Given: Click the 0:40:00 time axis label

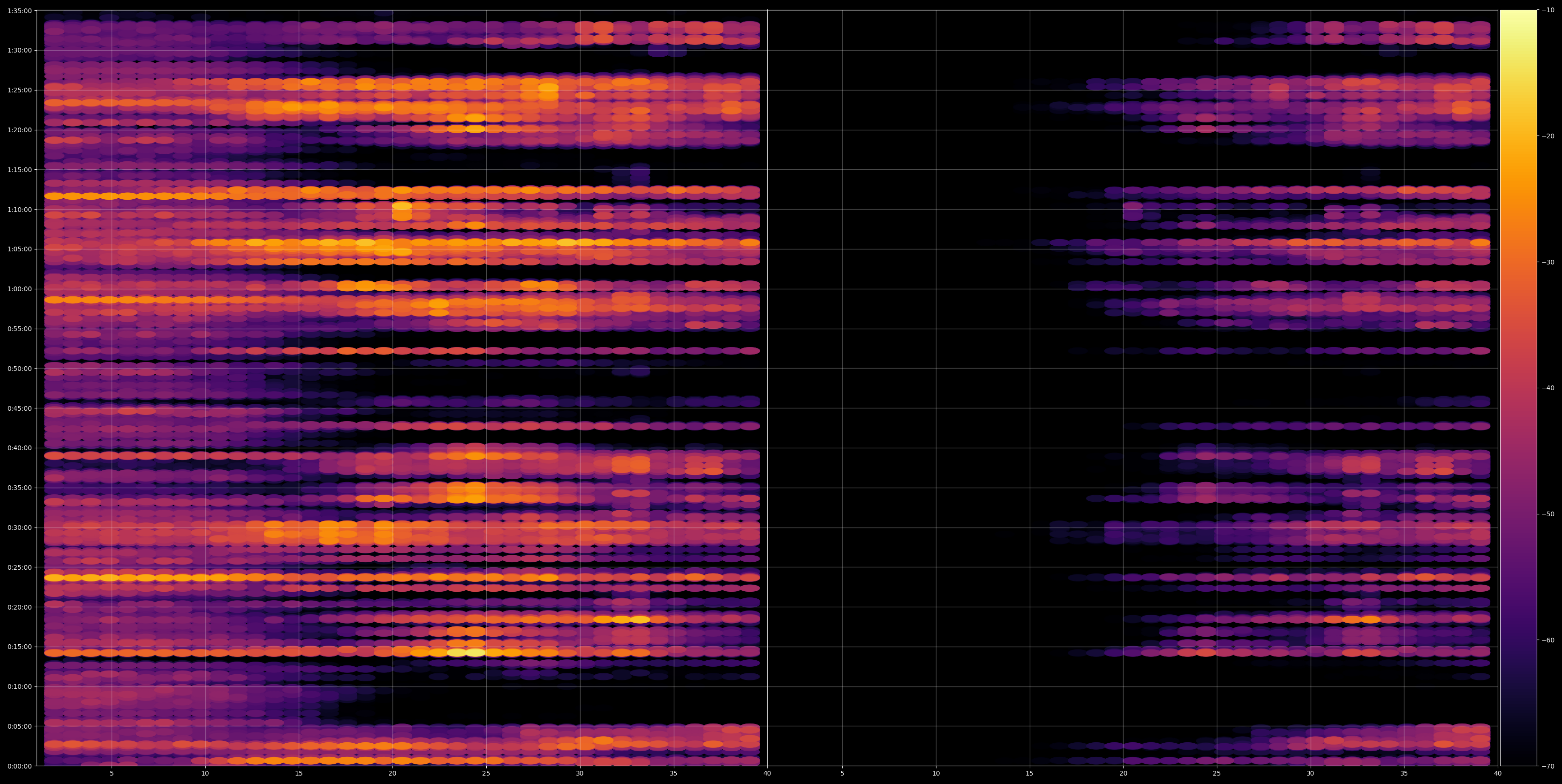Looking at the screenshot, I should [x=20, y=447].
